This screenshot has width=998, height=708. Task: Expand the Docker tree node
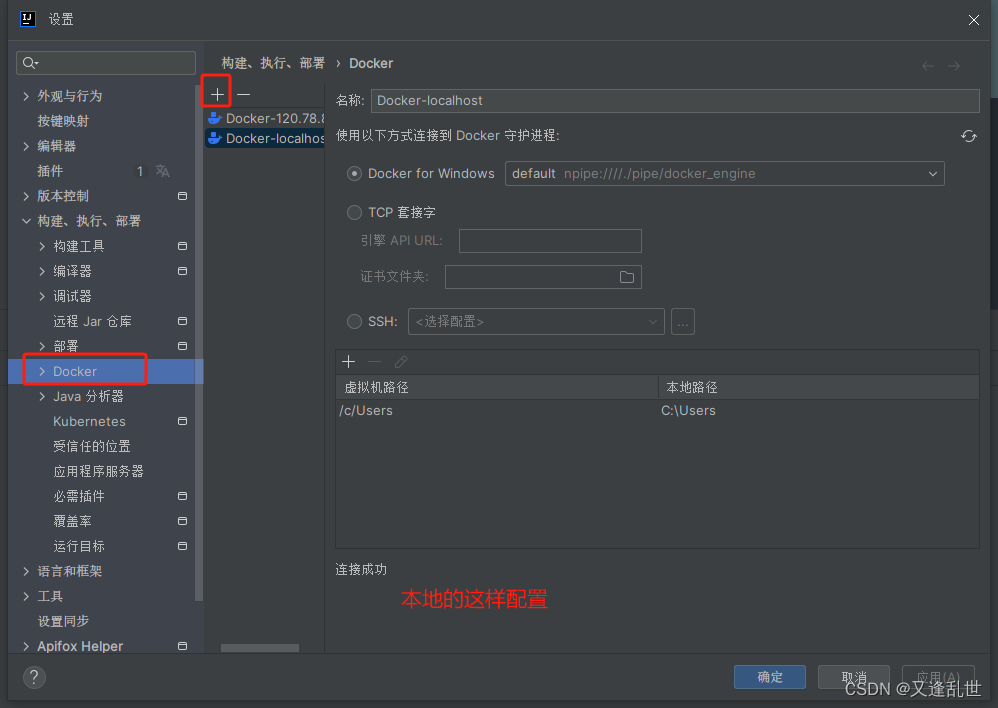(42, 371)
